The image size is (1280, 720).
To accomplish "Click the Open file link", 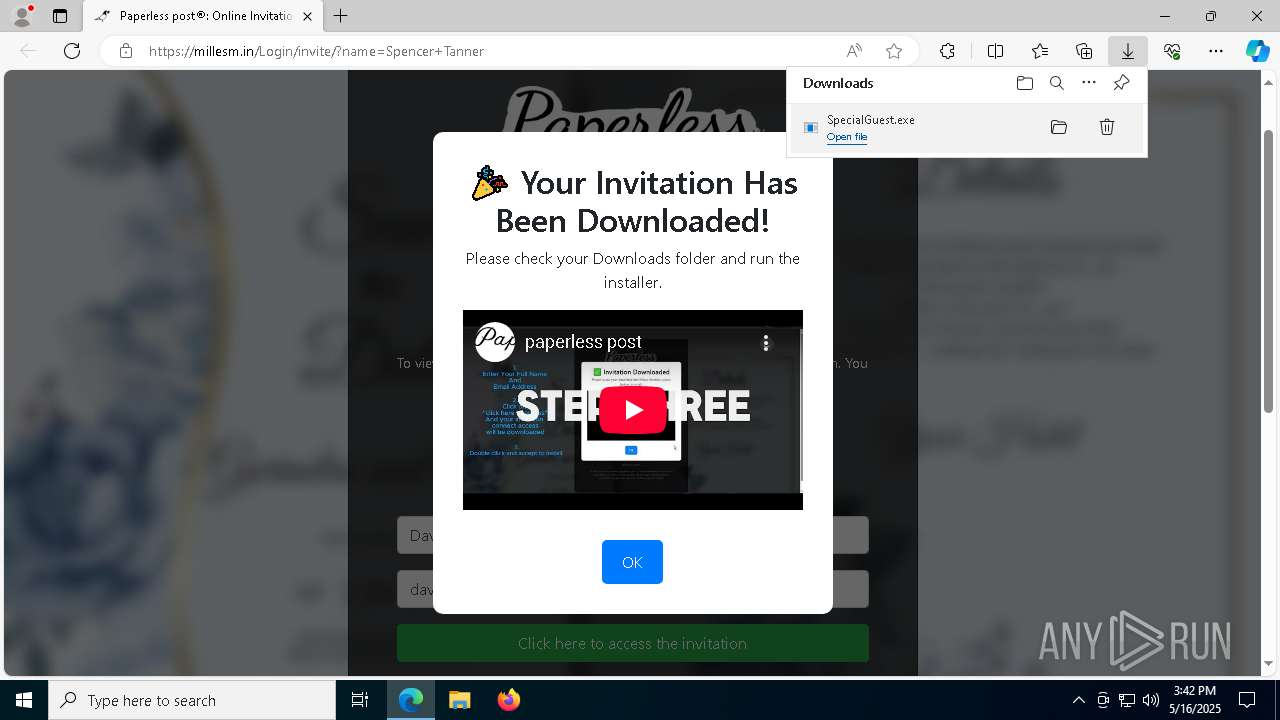I will pos(847,137).
